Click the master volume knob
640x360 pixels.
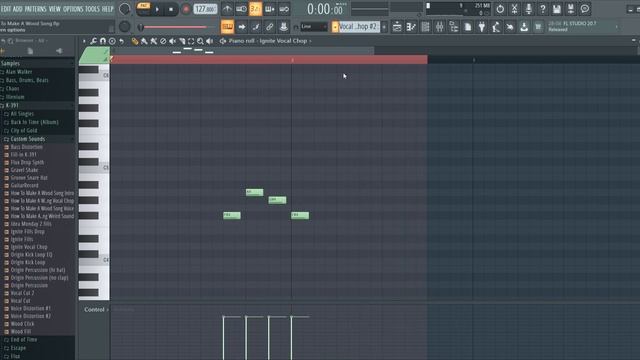pyautogui.click(x=124, y=9)
